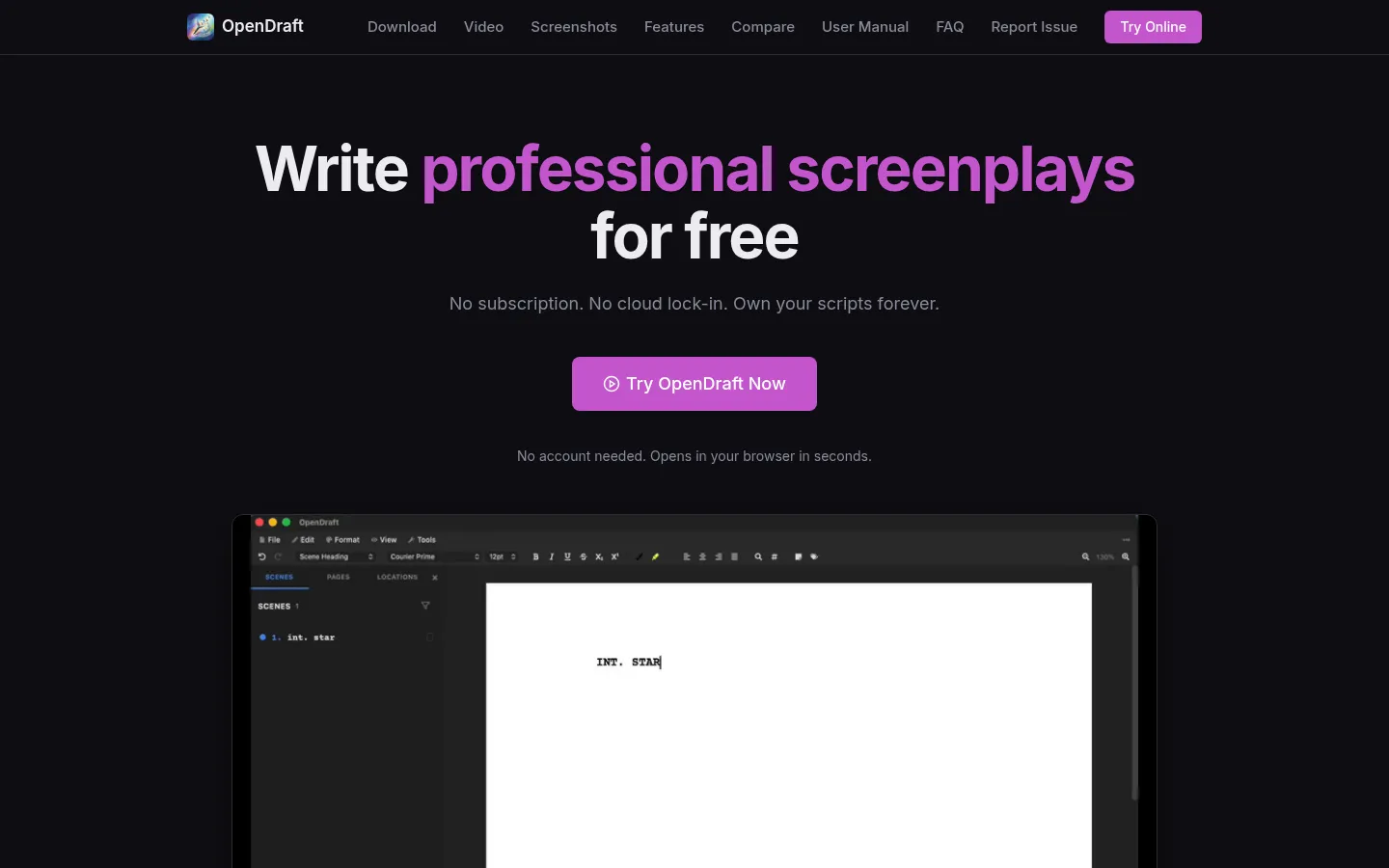Click the tags icon in the toolbar
Viewport: 1389px width, 868px height.
coord(814,556)
